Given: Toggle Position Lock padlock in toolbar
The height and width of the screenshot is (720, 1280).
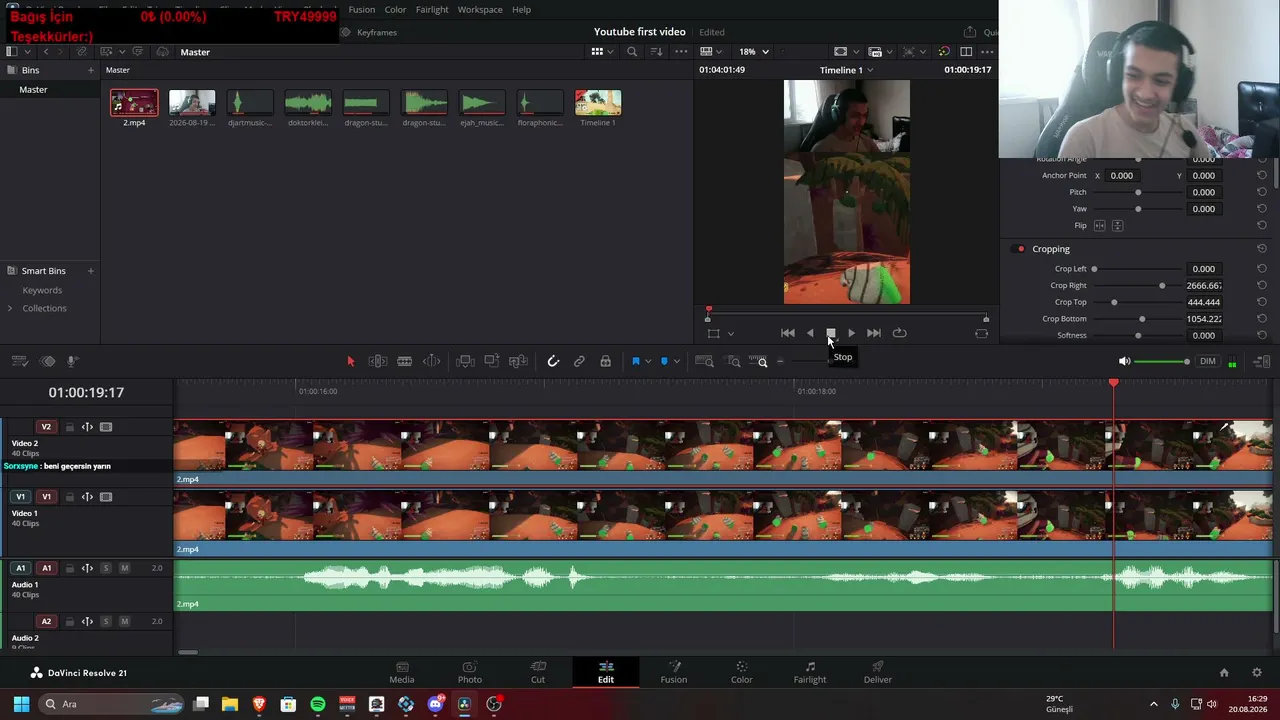Looking at the screenshot, I should tap(606, 361).
